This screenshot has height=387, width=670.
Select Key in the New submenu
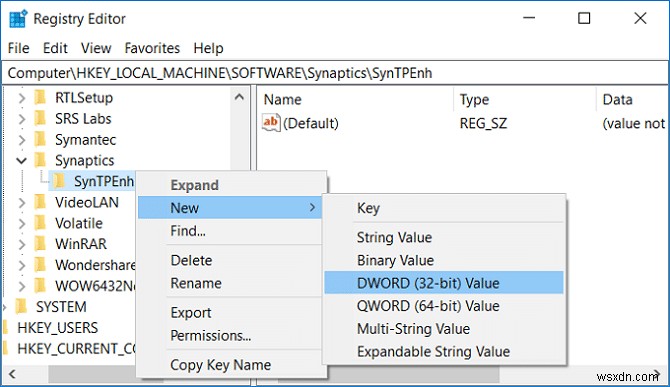(x=444, y=208)
